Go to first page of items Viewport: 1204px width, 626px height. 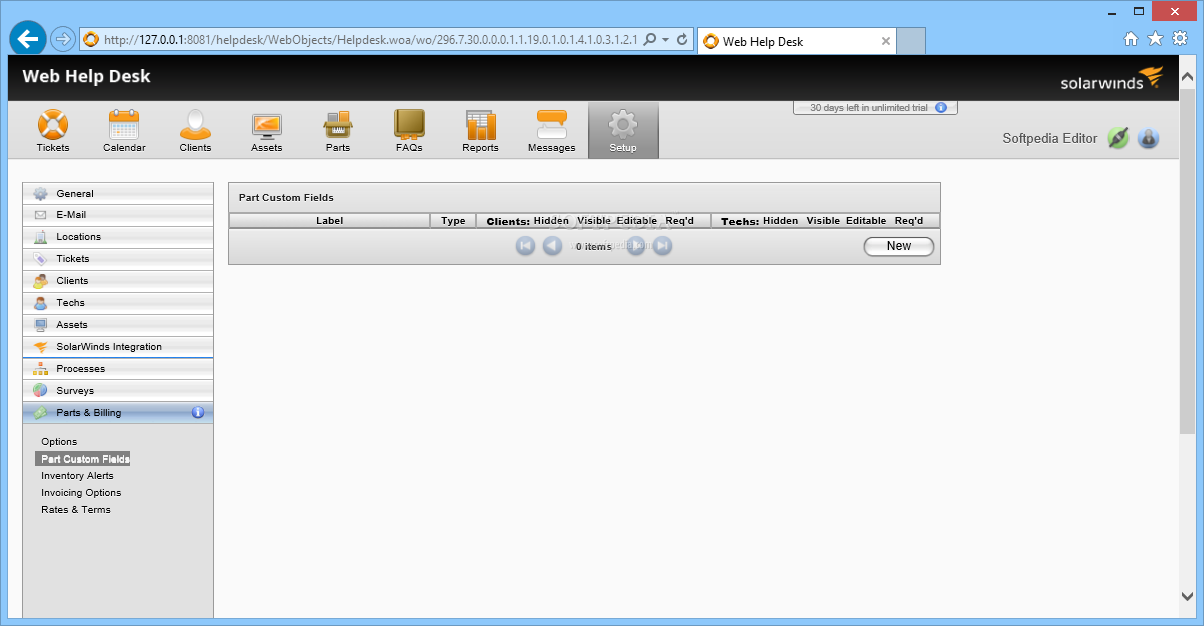point(526,246)
